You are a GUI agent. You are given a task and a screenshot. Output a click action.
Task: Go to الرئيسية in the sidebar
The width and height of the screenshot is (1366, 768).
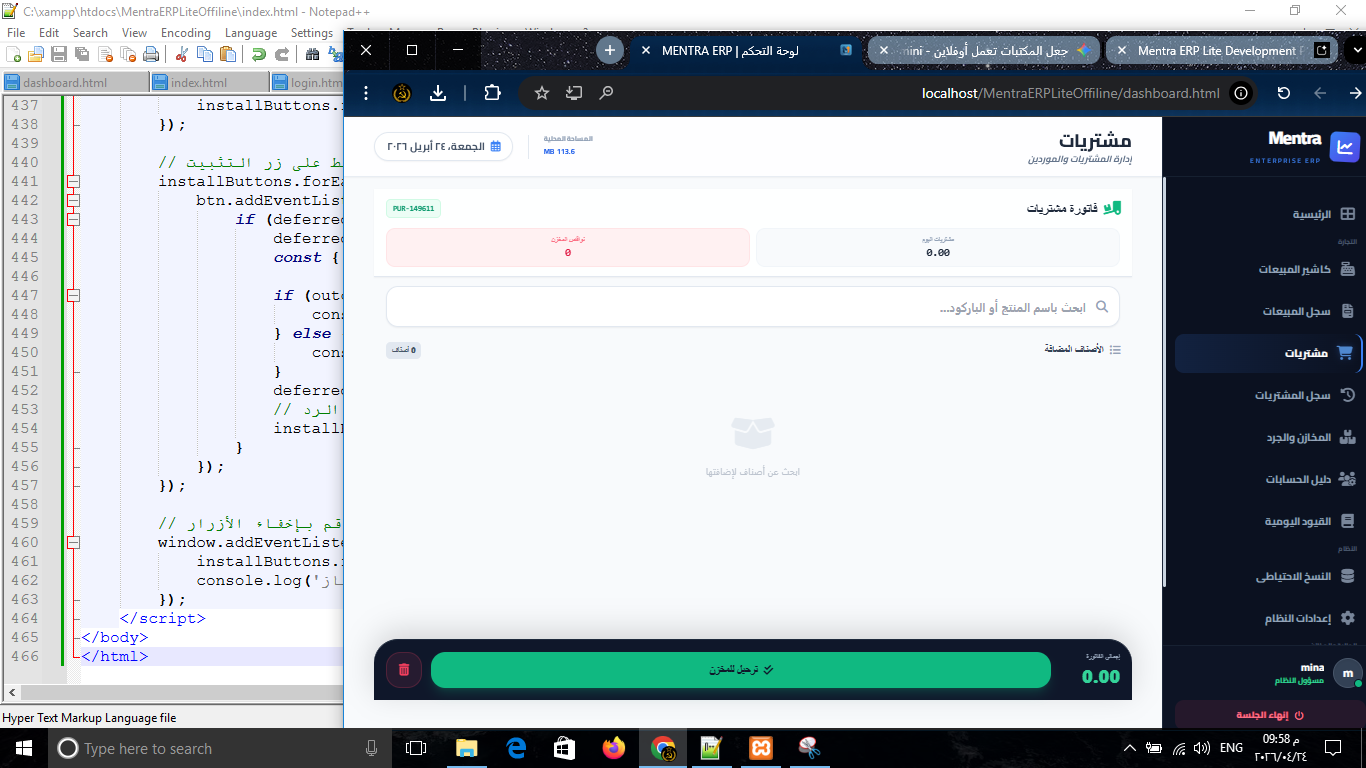(1268, 214)
